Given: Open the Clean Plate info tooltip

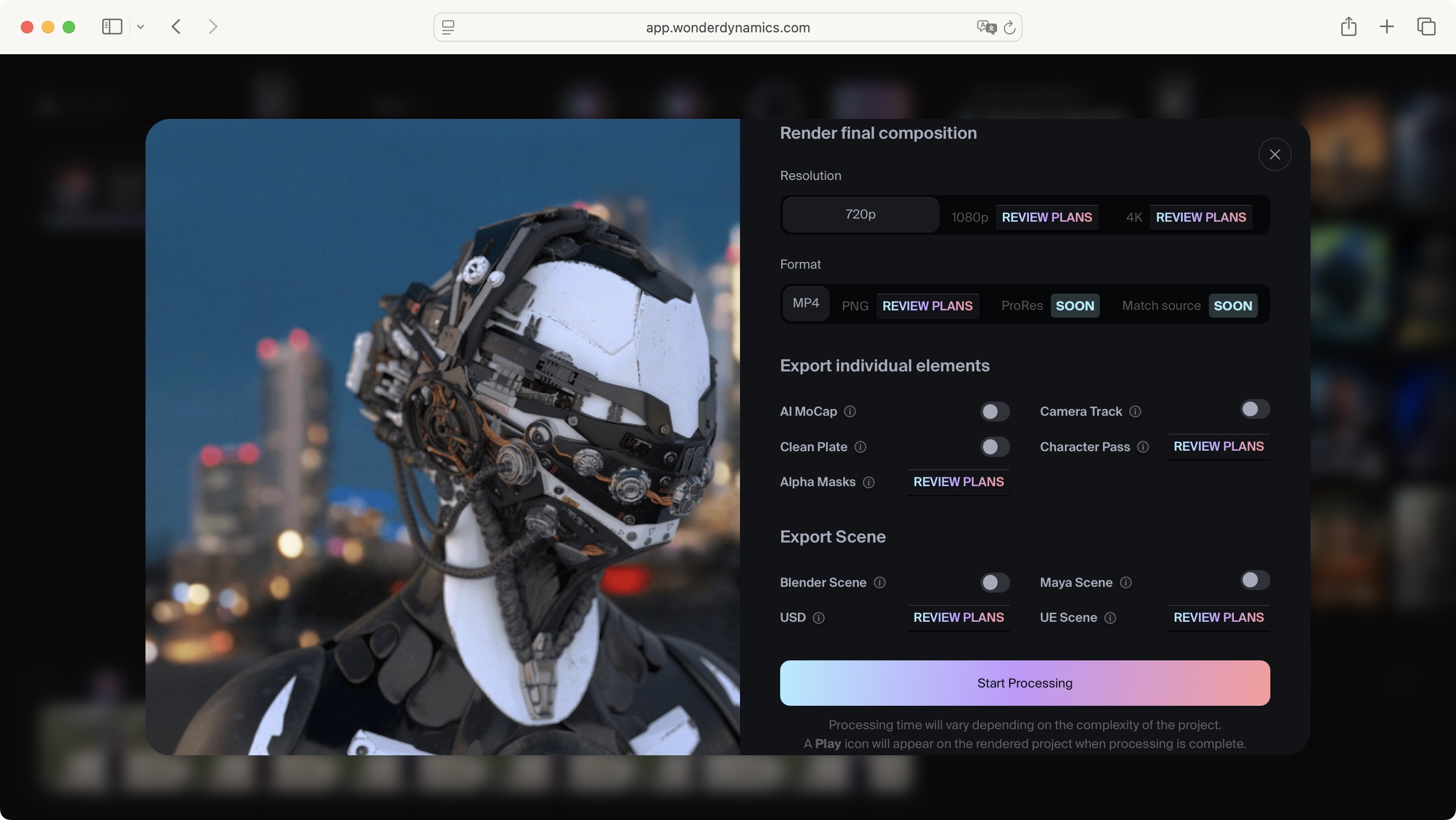Looking at the screenshot, I should (x=860, y=448).
